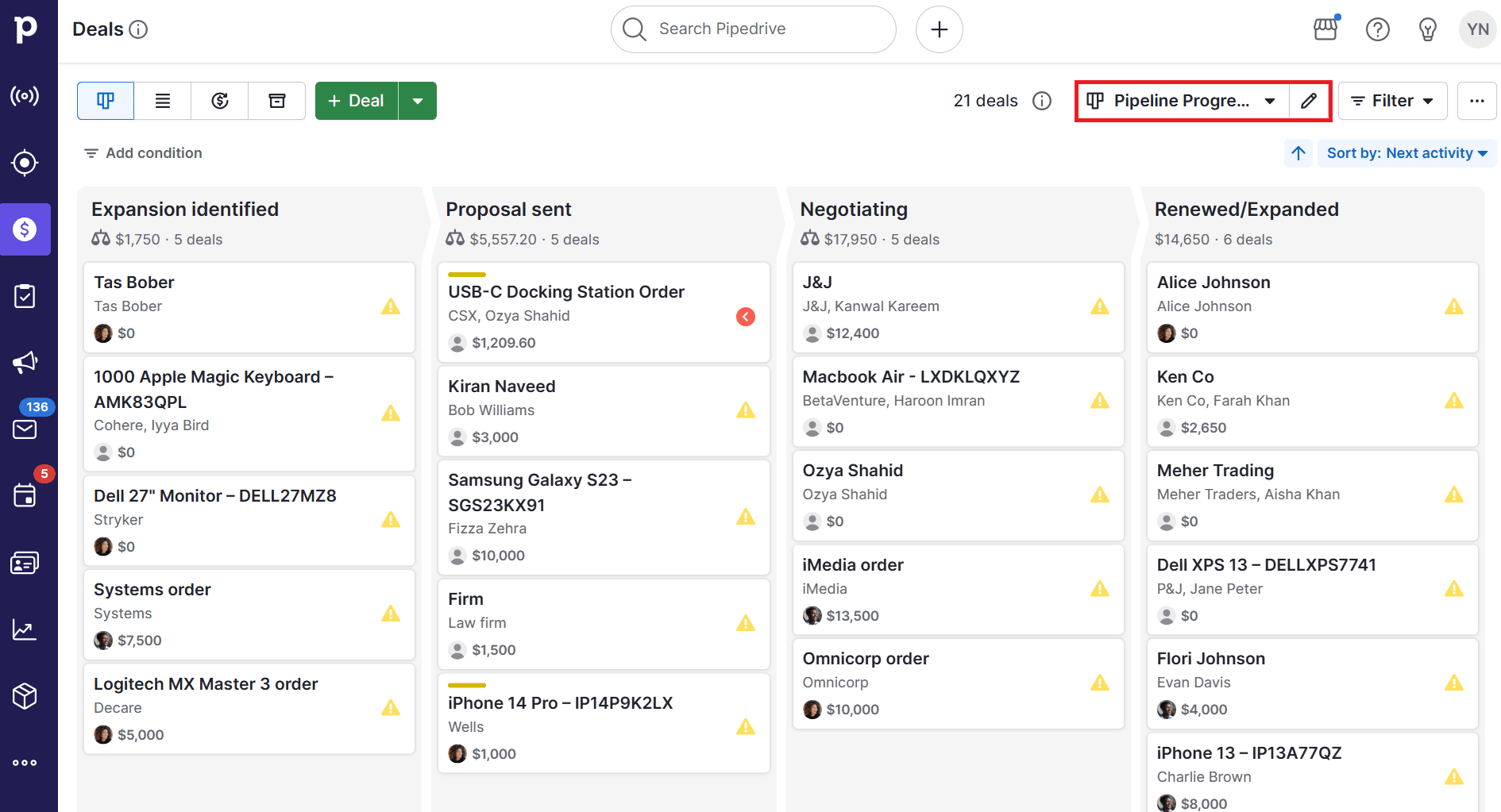Click the owner avatar on Systems order card
Screen dimensions: 1501x812
[x=103, y=641]
